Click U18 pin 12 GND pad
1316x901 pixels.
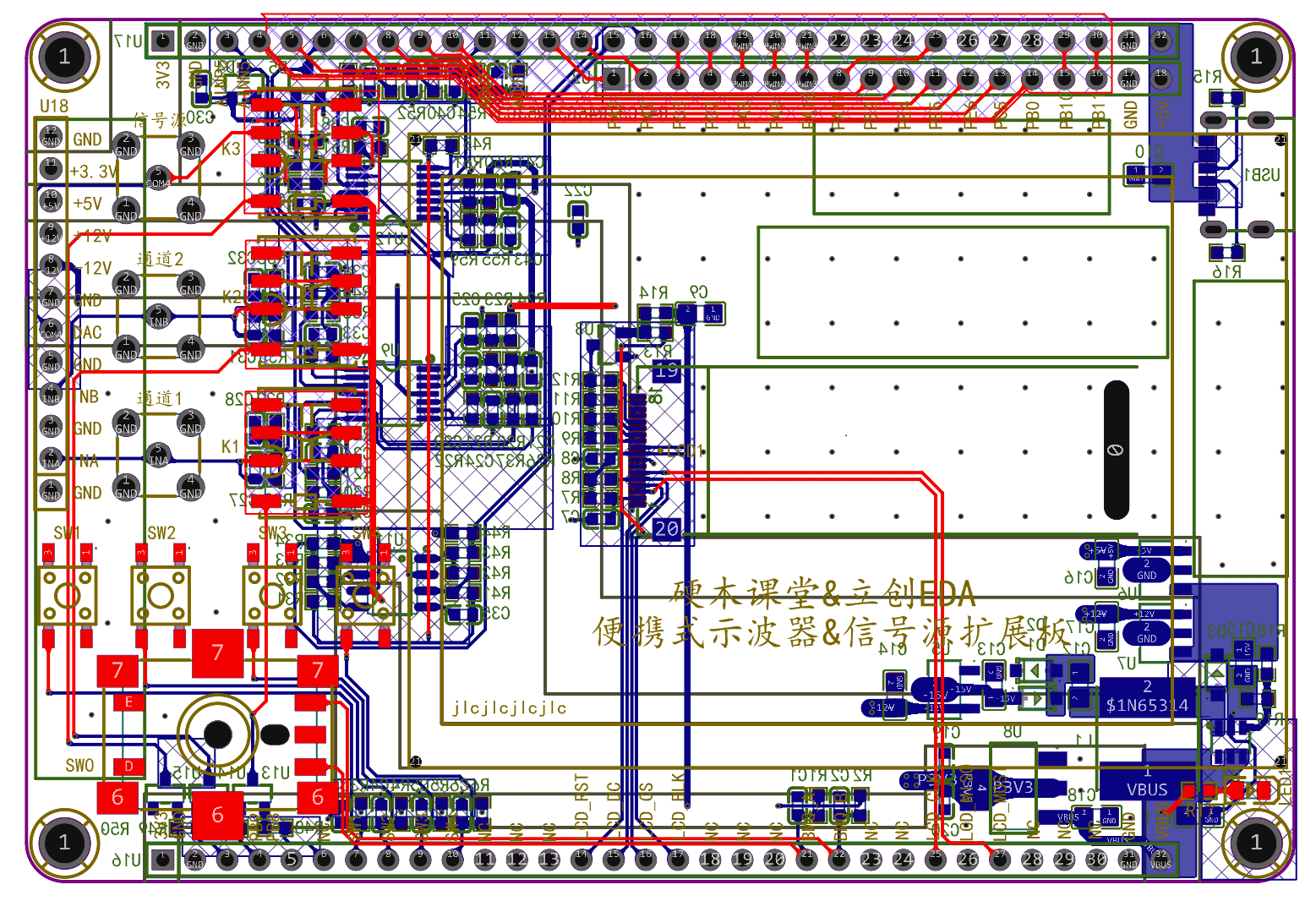(51, 136)
